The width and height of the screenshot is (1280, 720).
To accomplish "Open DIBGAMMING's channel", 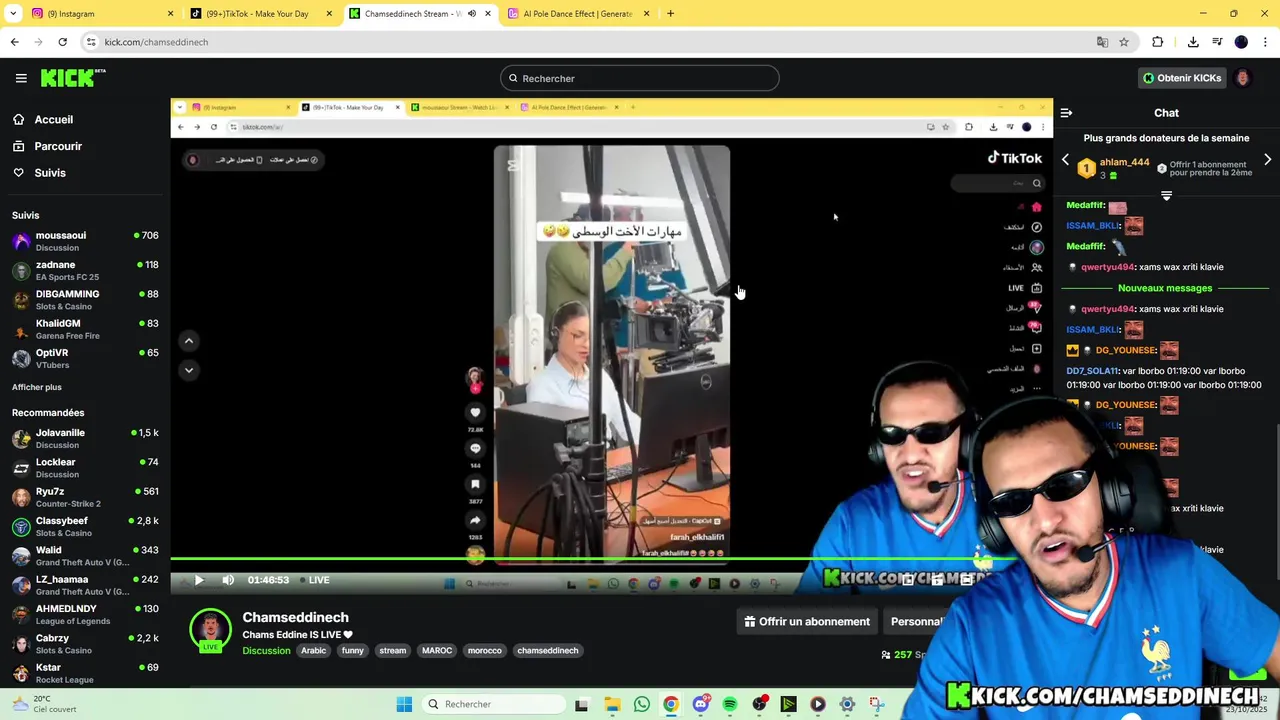I will [85, 300].
